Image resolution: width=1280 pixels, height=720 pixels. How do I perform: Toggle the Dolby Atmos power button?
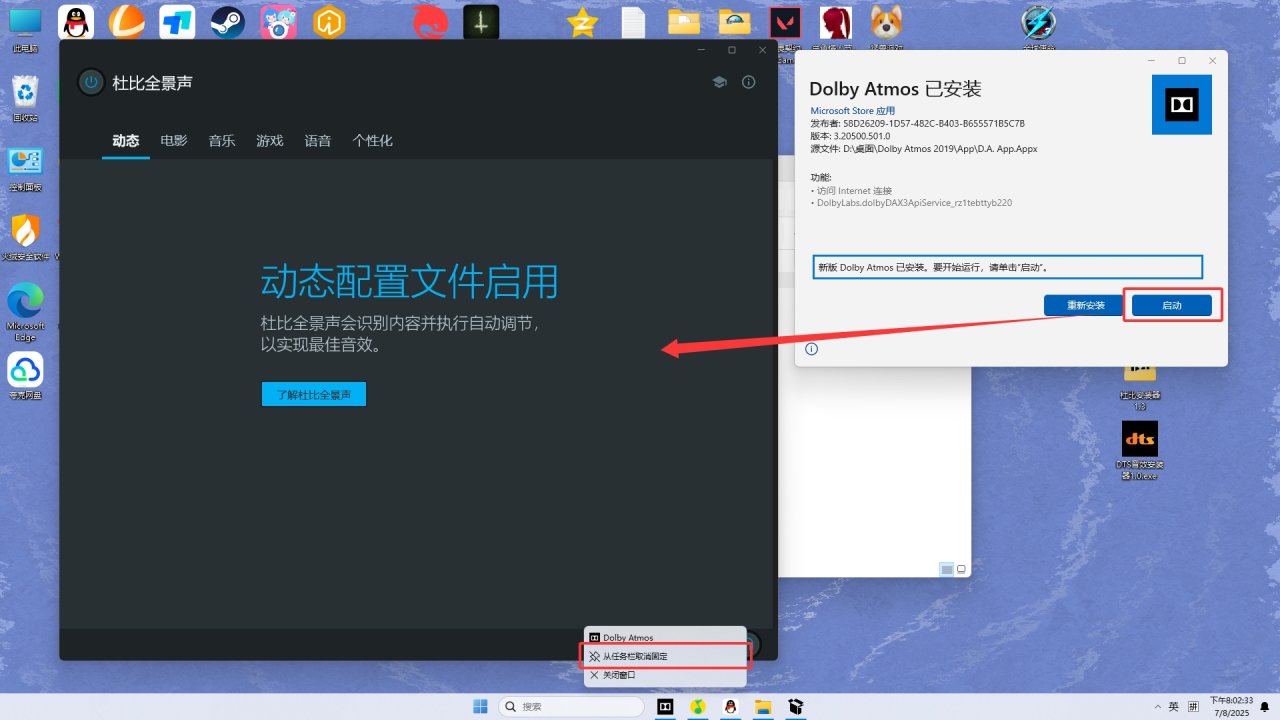(91, 82)
